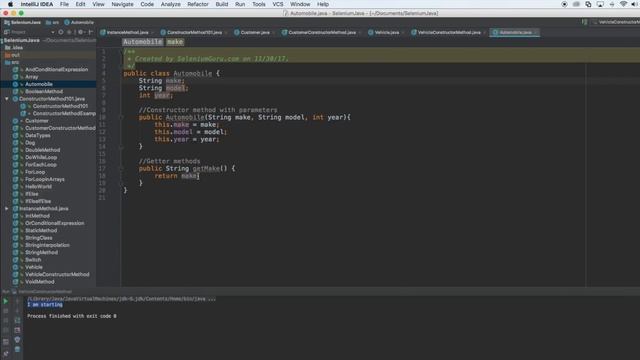Fold the Automobile constructor at gutter
This screenshot has height=360, width=640.
[121, 118]
